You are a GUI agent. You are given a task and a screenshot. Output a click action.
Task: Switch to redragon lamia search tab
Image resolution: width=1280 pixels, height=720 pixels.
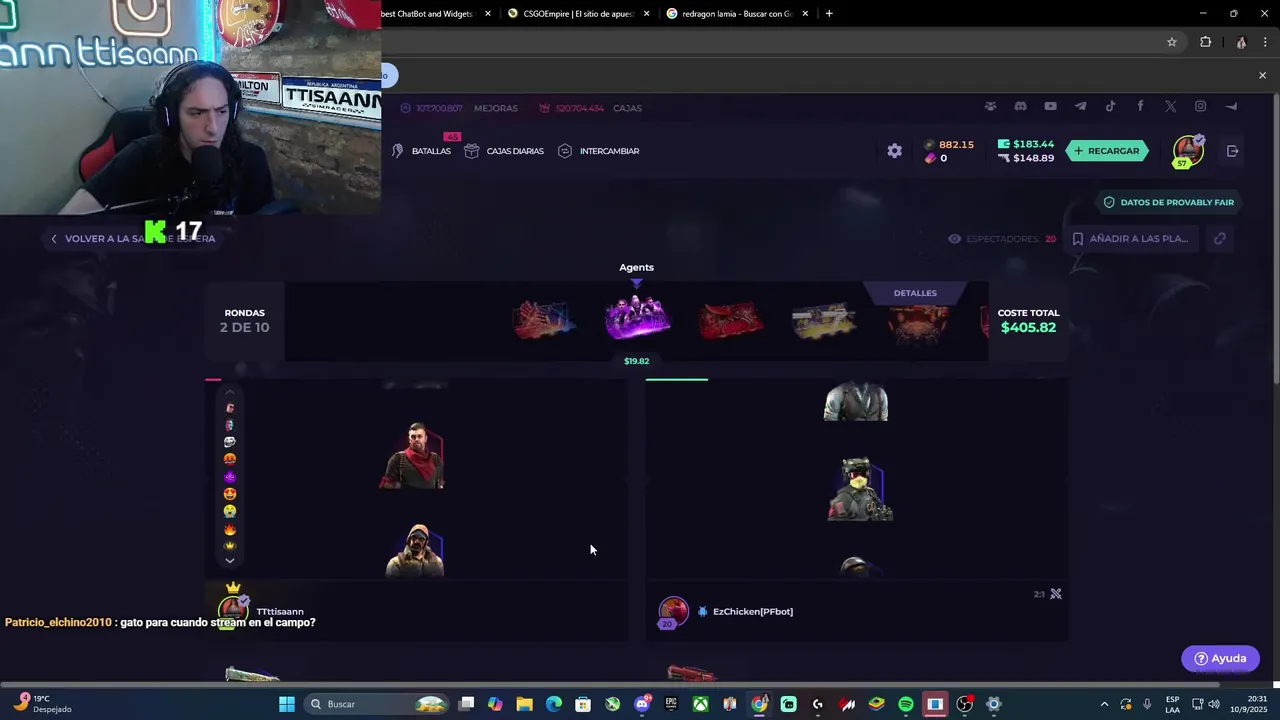click(x=737, y=14)
